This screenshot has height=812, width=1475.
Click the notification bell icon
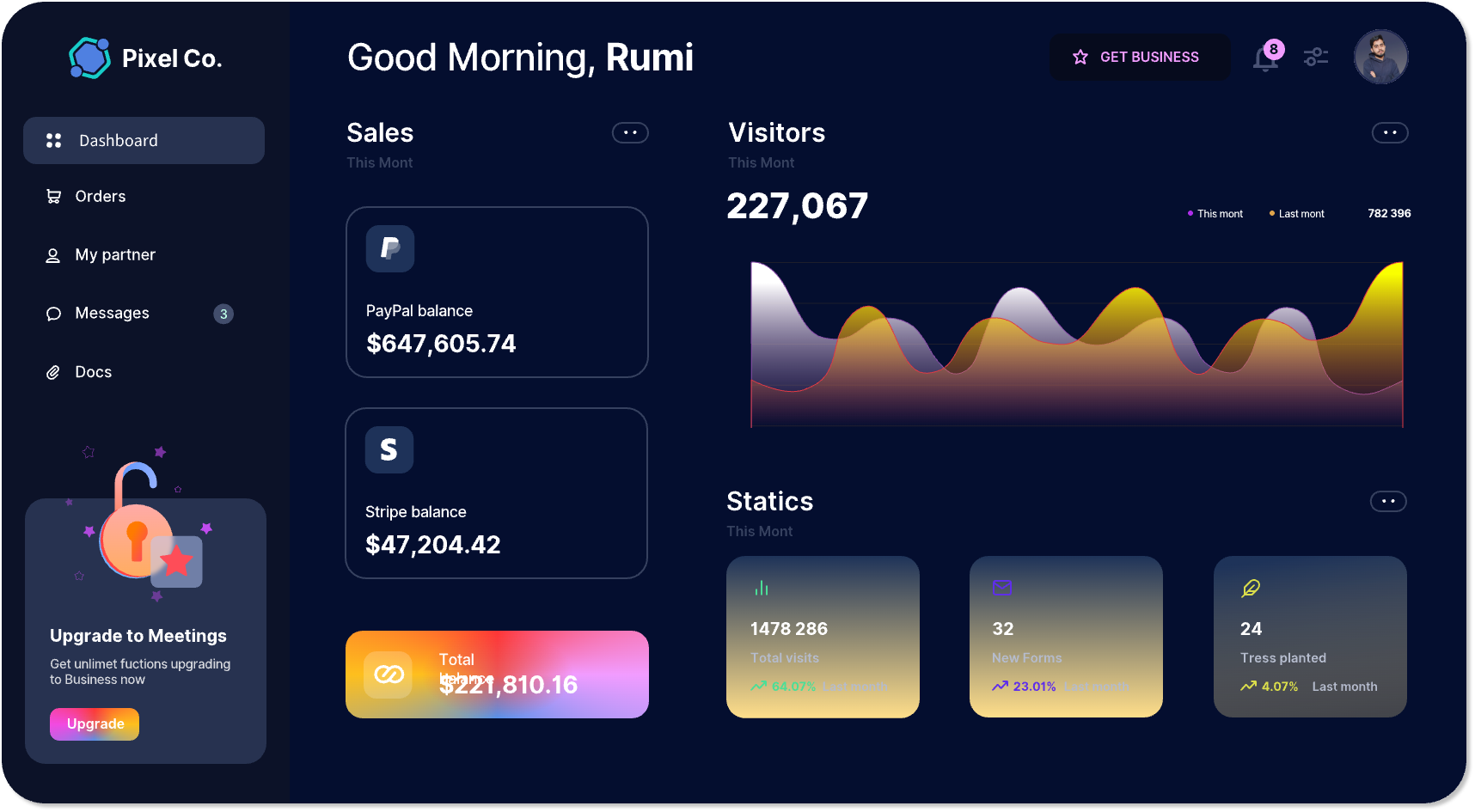pos(1265,58)
